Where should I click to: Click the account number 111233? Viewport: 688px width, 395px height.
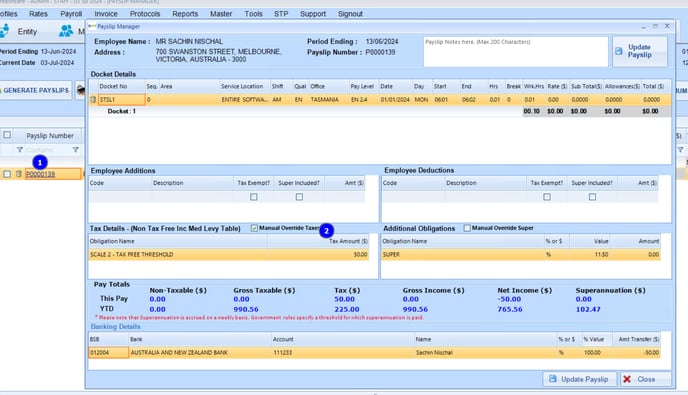282,352
